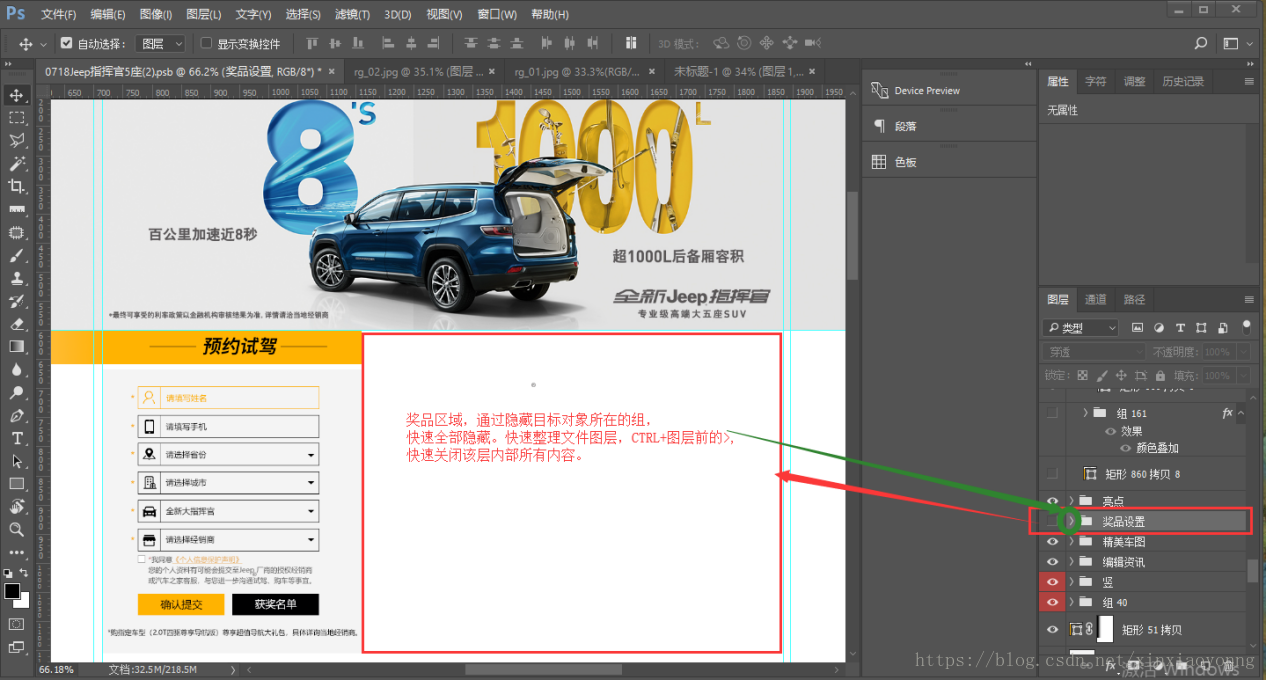
Task: Select the Zoom magnifier tool
Action: point(16,530)
